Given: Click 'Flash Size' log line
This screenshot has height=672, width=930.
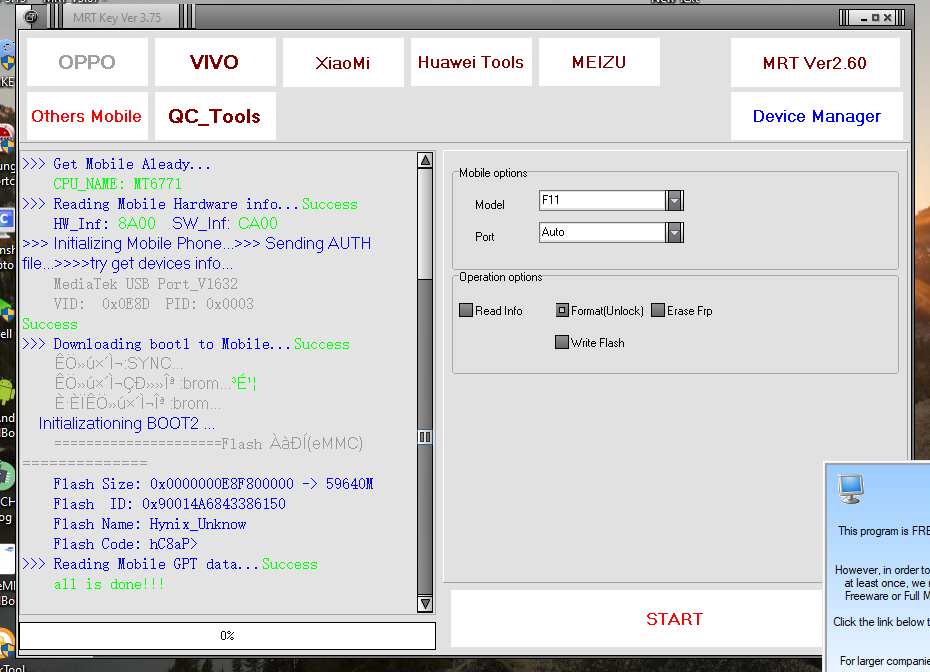Looking at the screenshot, I should tap(213, 484).
